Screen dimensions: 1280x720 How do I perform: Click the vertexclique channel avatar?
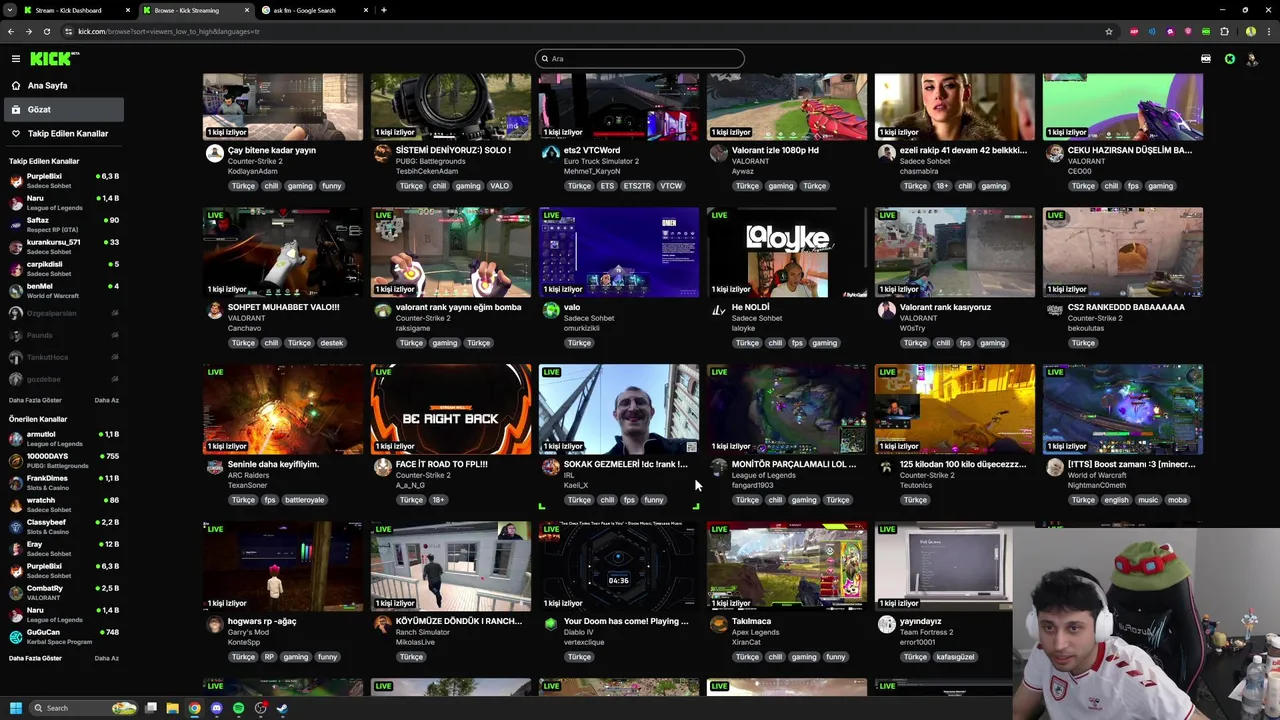[x=550, y=624]
